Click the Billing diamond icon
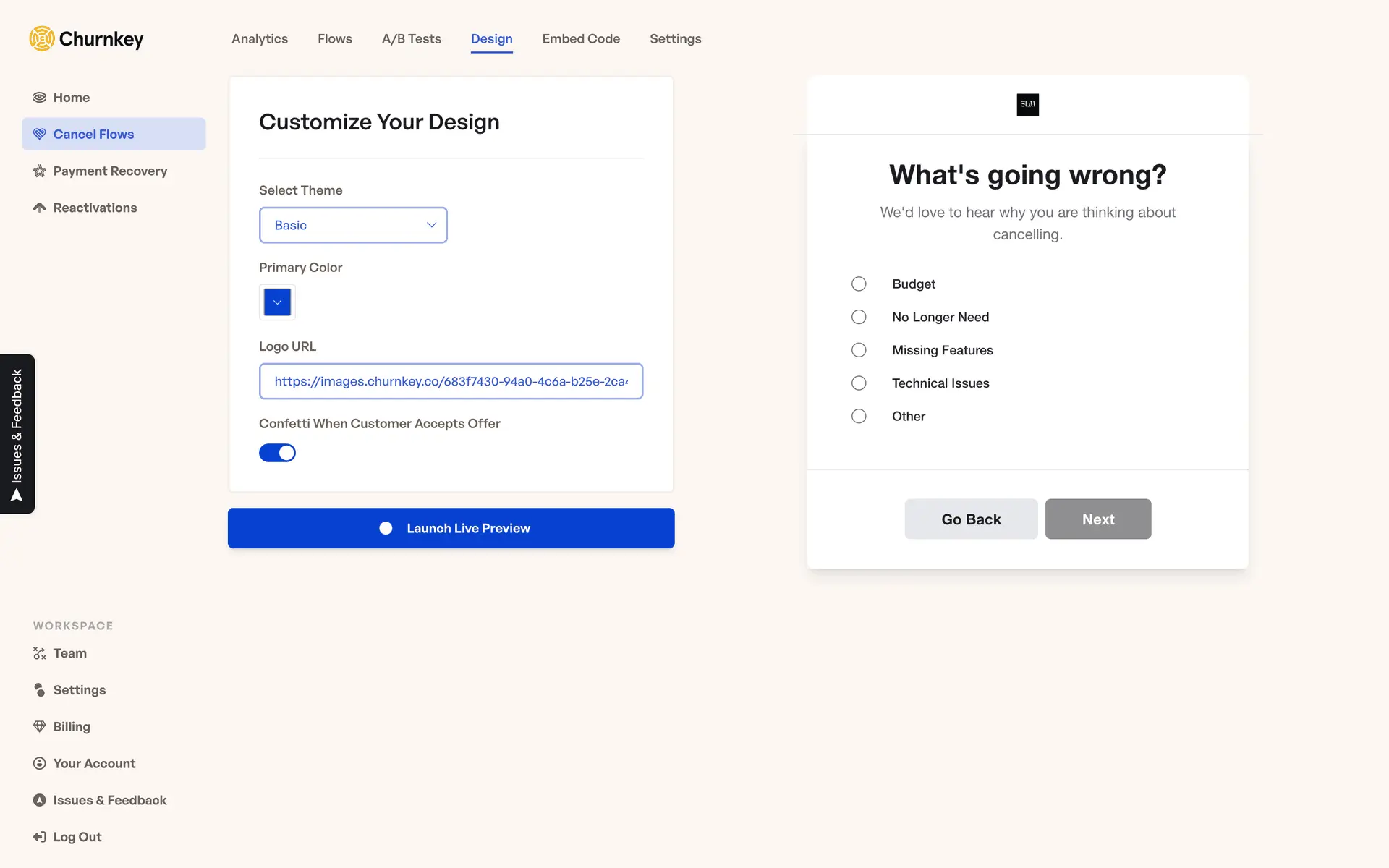Screen dimensions: 1389x868 [x=40, y=726]
